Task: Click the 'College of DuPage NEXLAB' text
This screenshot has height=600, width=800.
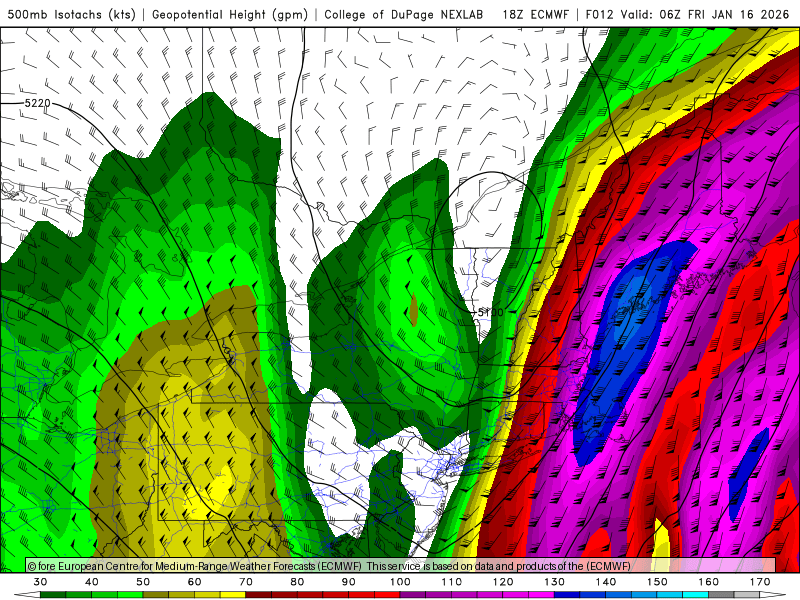Action: (x=404, y=14)
